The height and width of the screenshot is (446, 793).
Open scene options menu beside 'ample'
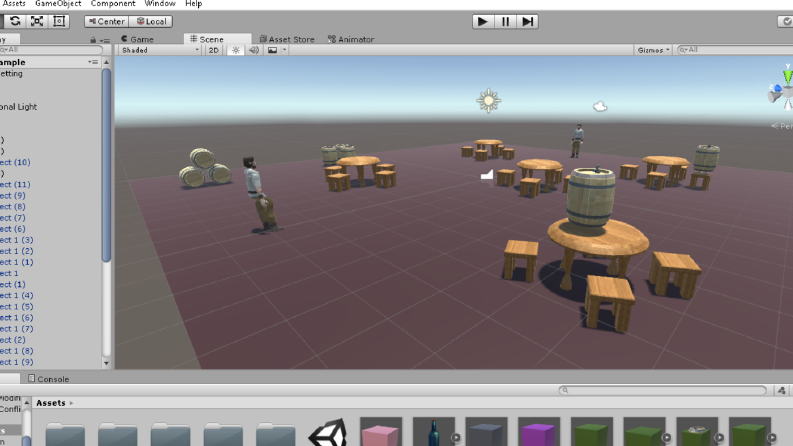point(93,62)
